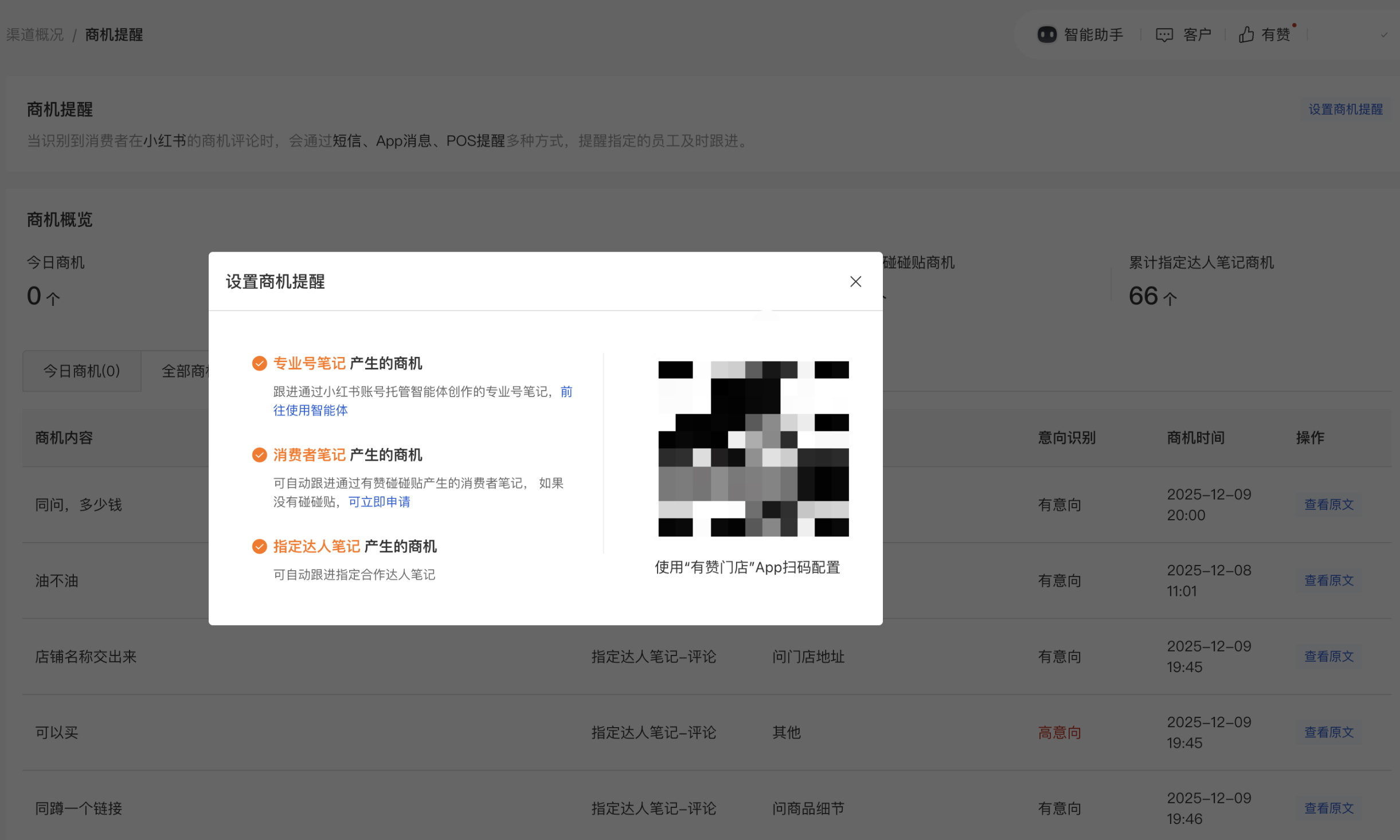The height and width of the screenshot is (840, 1400).
Task: Click the checkmark icon at top right
Action: [1385, 34]
